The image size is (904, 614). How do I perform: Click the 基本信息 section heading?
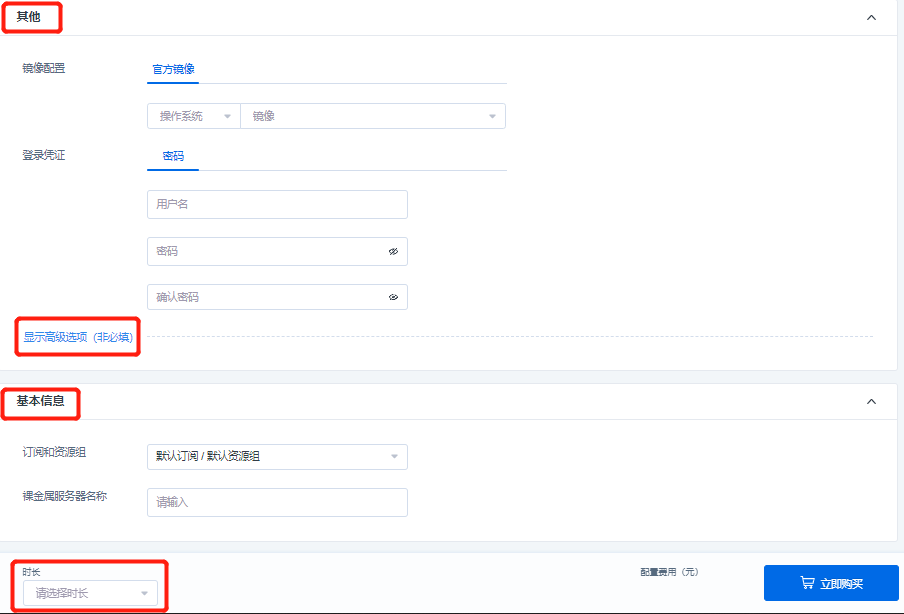point(41,402)
